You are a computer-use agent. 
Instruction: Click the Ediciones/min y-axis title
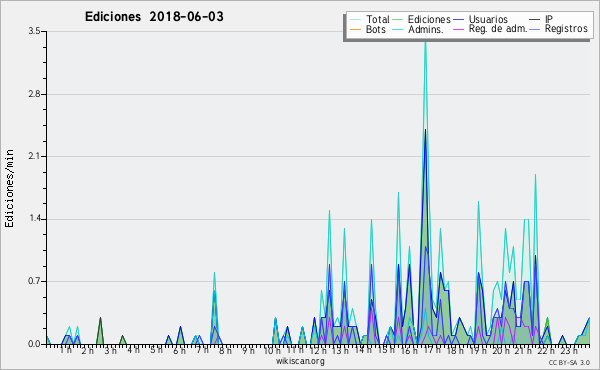[9, 189]
